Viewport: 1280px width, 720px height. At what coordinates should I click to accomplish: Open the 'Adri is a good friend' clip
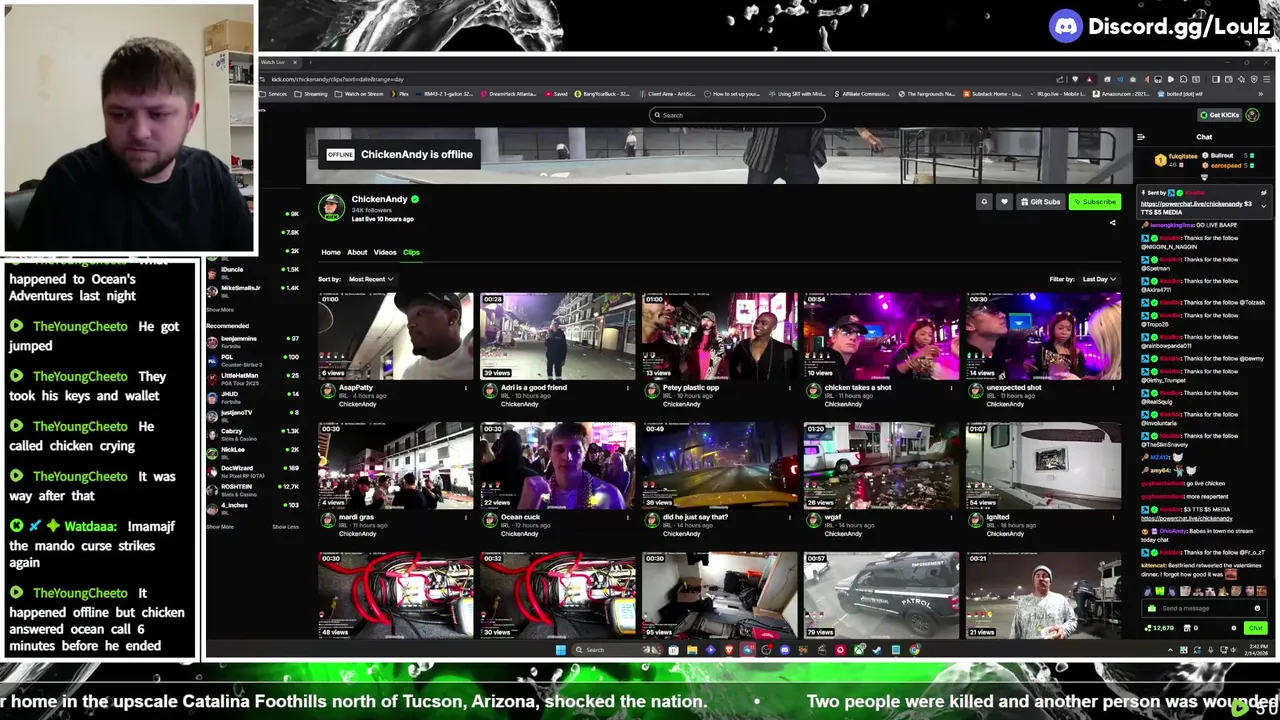[x=558, y=336]
